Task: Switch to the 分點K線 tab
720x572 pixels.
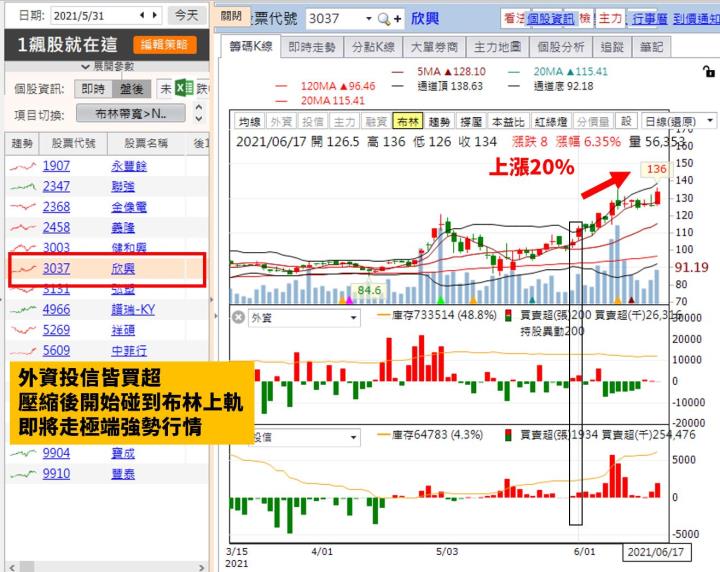Action: click(373, 47)
